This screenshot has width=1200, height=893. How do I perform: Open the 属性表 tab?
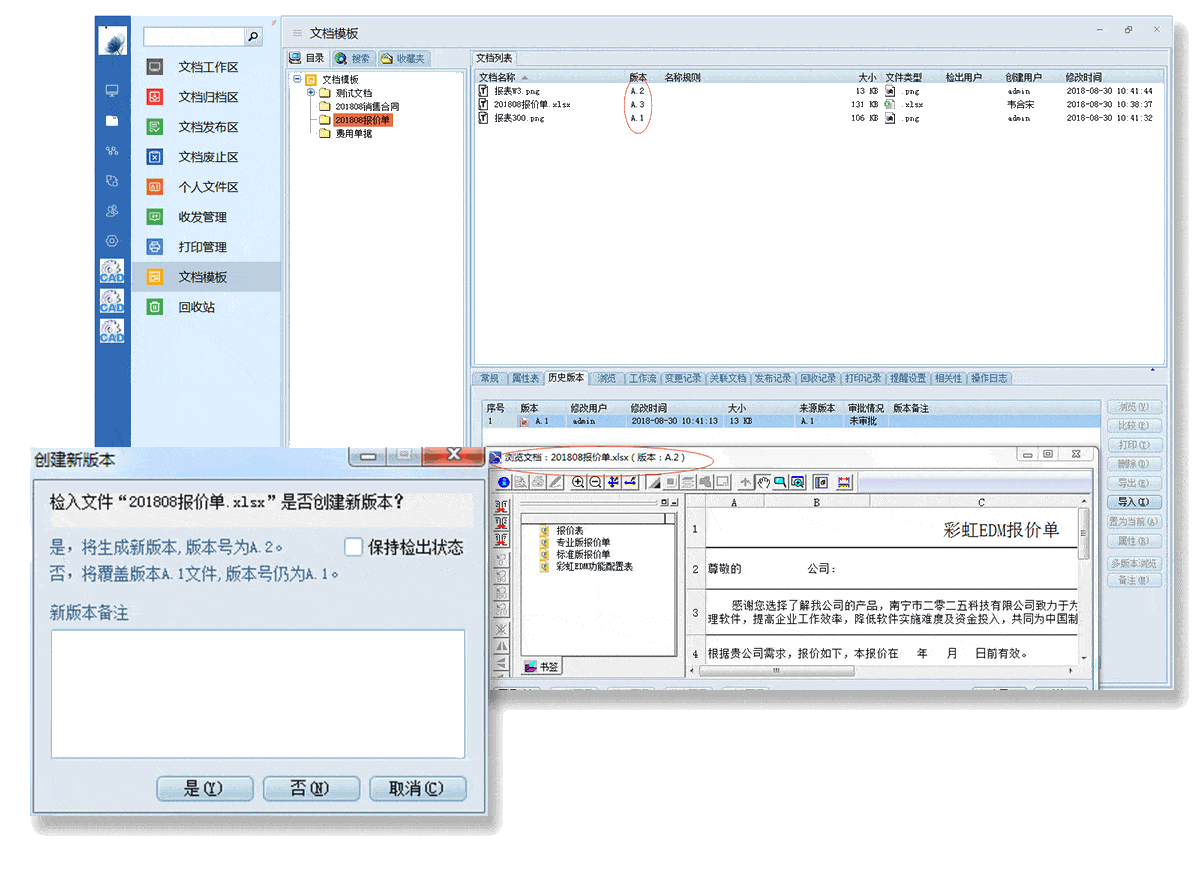click(x=525, y=379)
